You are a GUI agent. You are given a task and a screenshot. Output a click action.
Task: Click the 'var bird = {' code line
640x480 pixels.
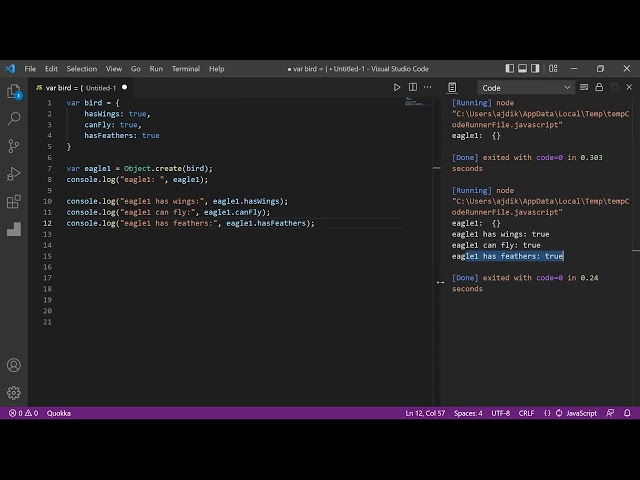(93, 103)
